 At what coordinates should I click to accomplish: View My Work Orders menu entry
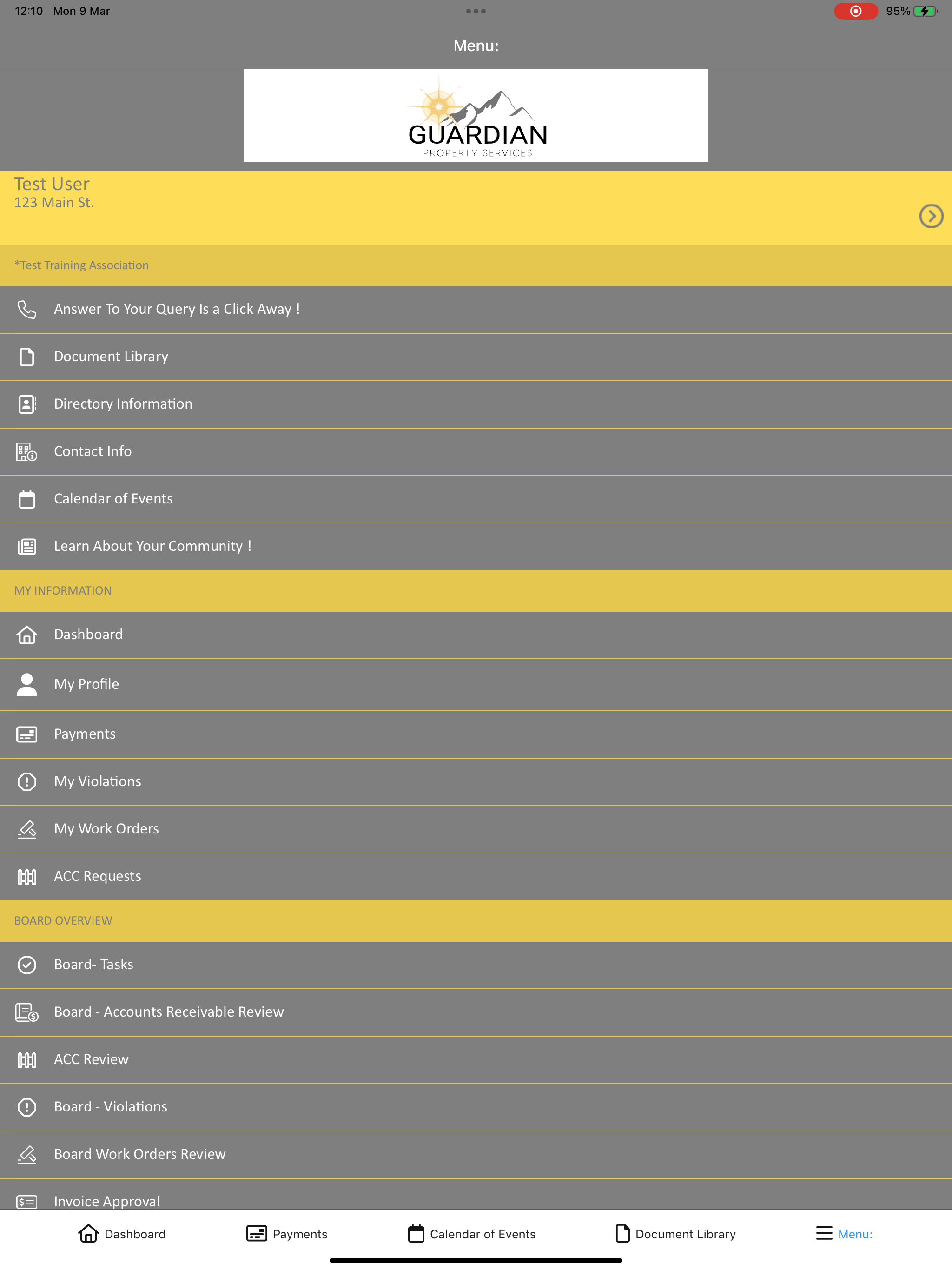click(x=476, y=829)
